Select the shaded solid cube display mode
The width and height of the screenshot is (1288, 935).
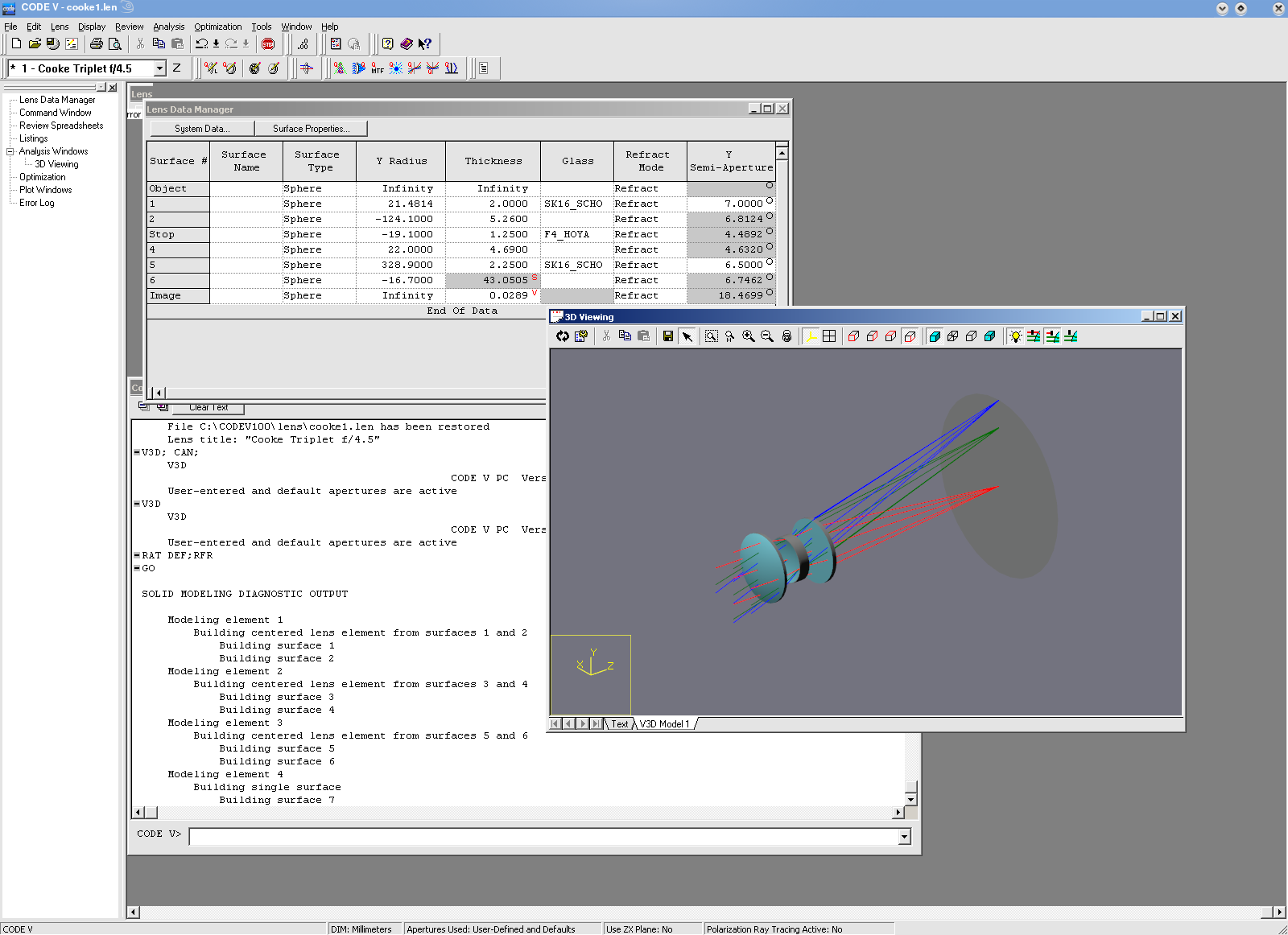(934, 336)
